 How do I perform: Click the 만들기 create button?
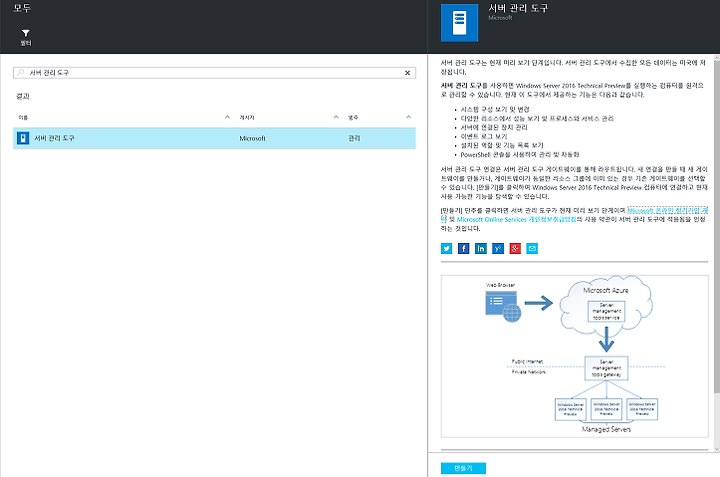463,468
